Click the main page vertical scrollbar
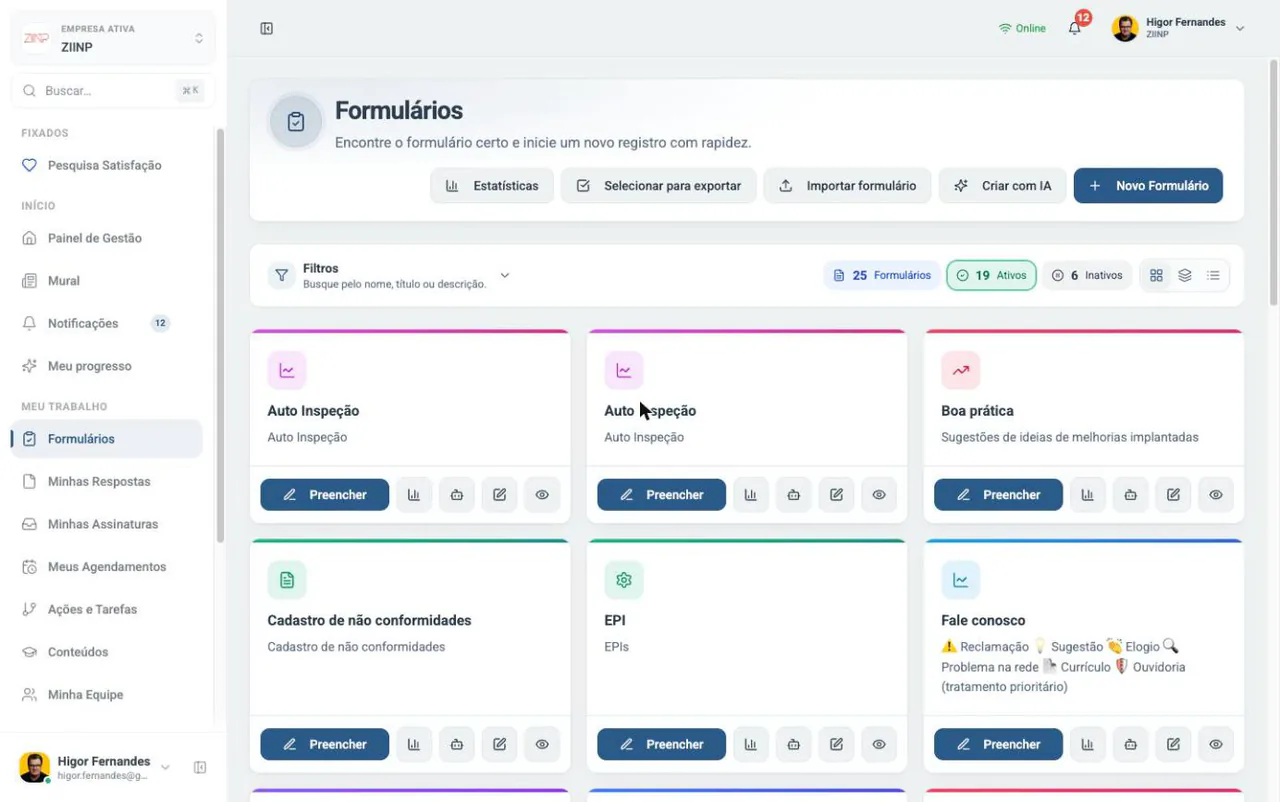Viewport: 1280px width, 802px height. click(1273, 185)
